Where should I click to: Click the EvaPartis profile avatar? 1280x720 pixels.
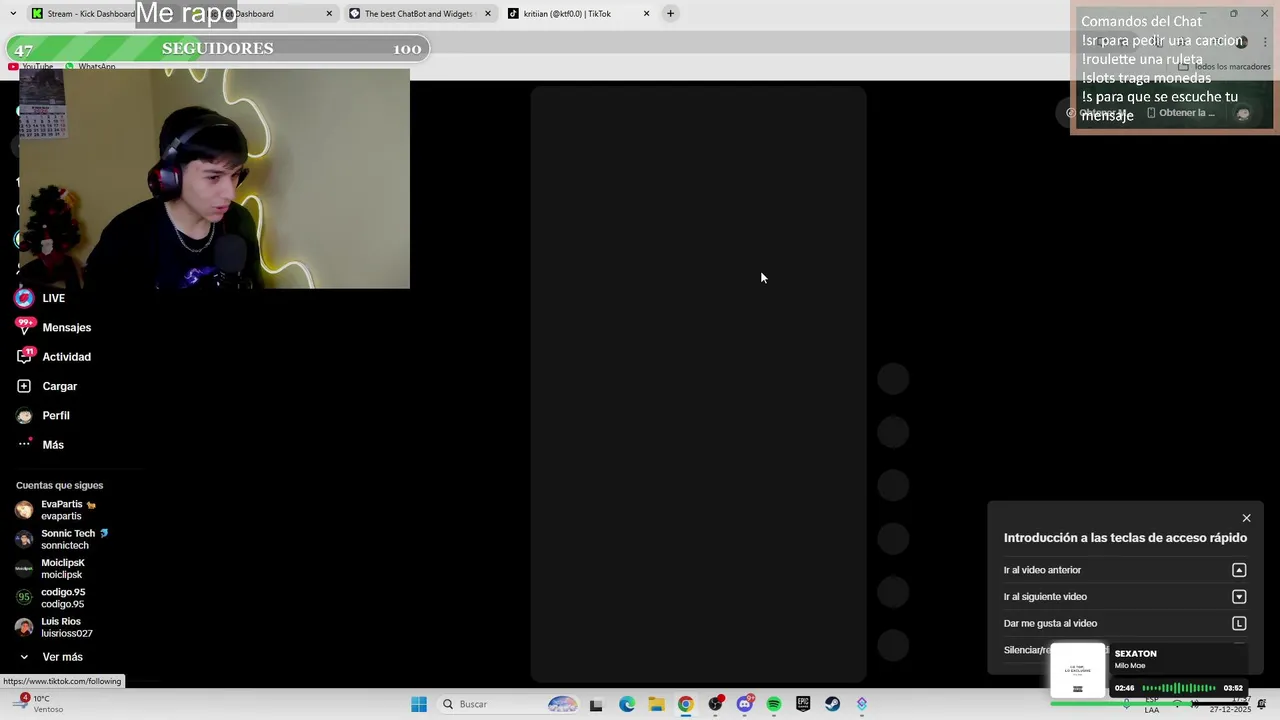click(24, 510)
